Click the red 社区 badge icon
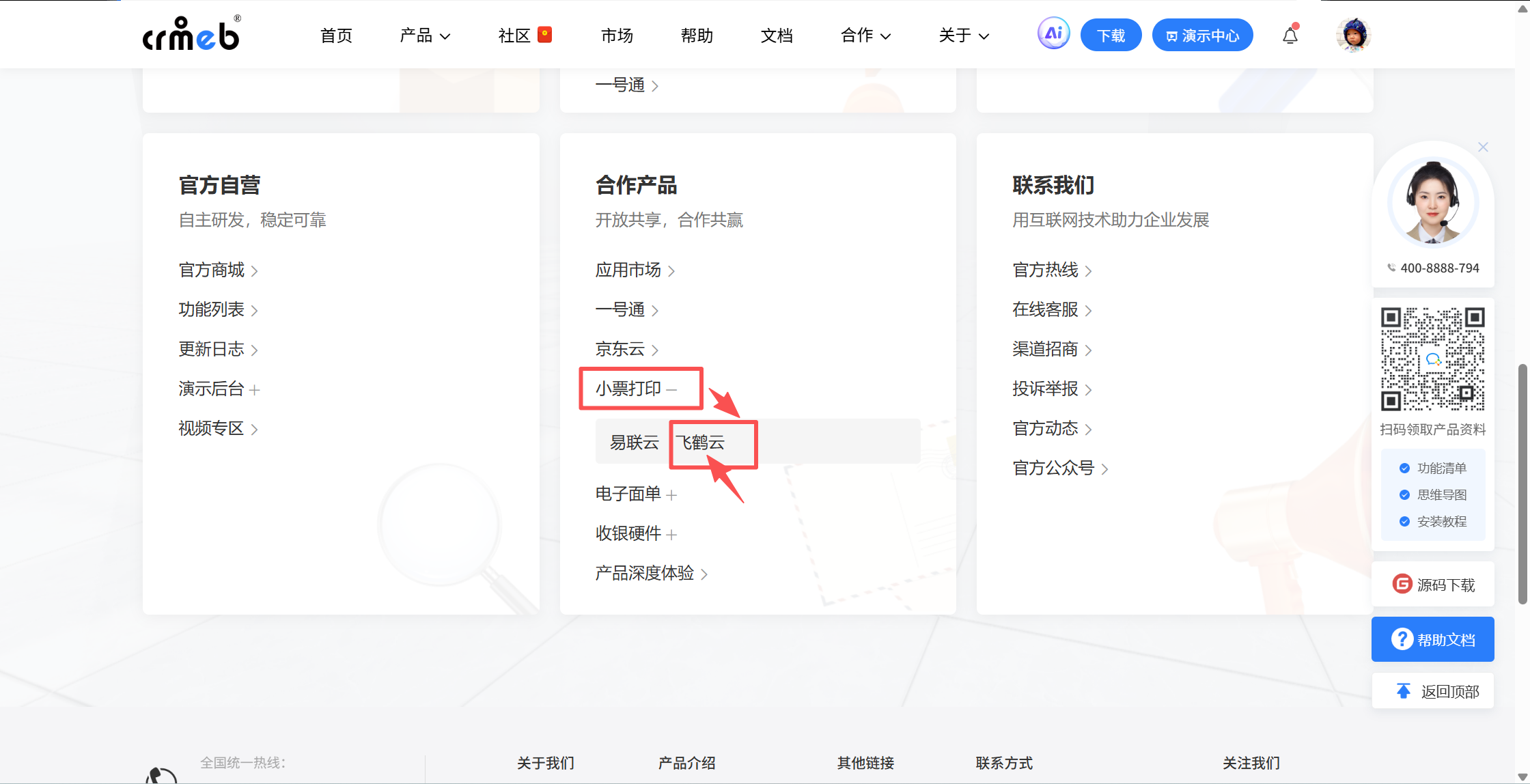This screenshot has height=784, width=1530. [544, 34]
